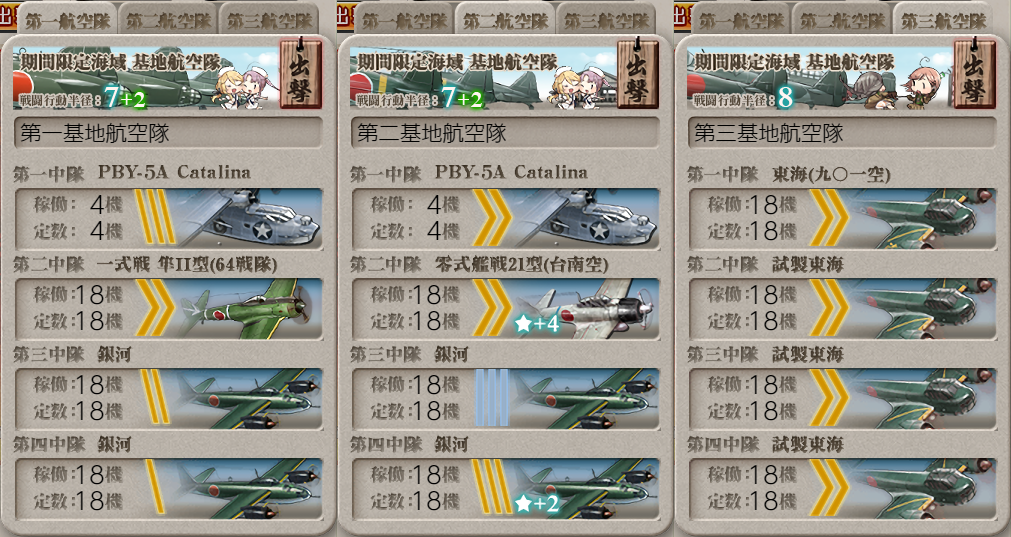Click the 出撃 wooden sign in first squadron panel
1011x537 pixels.
300,75
